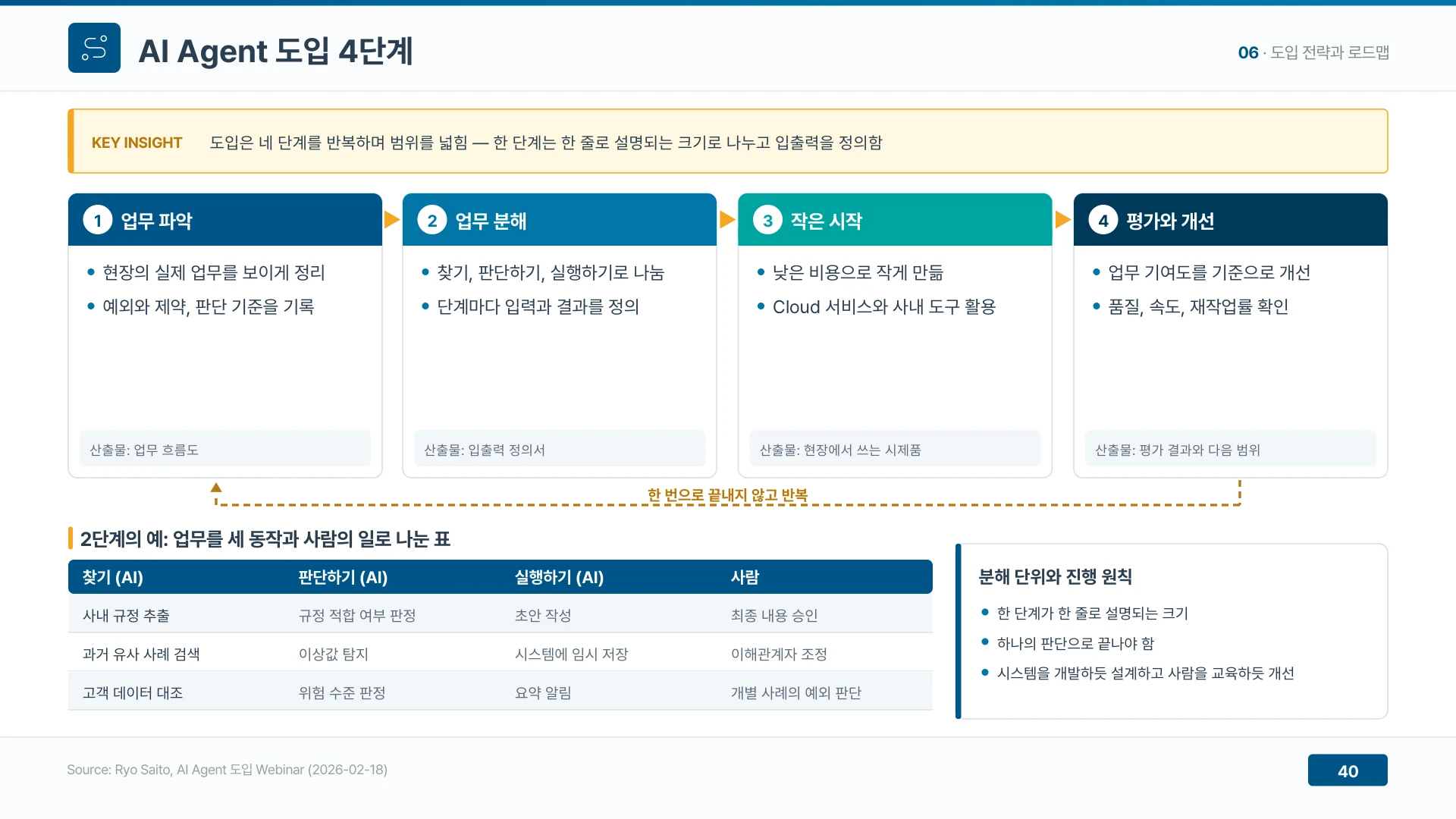Image resolution: width=1456 pixels, height=819 pixels.
Task: Click the table cell '개별 사례의 예외 판단'
Action: [795, 692]
